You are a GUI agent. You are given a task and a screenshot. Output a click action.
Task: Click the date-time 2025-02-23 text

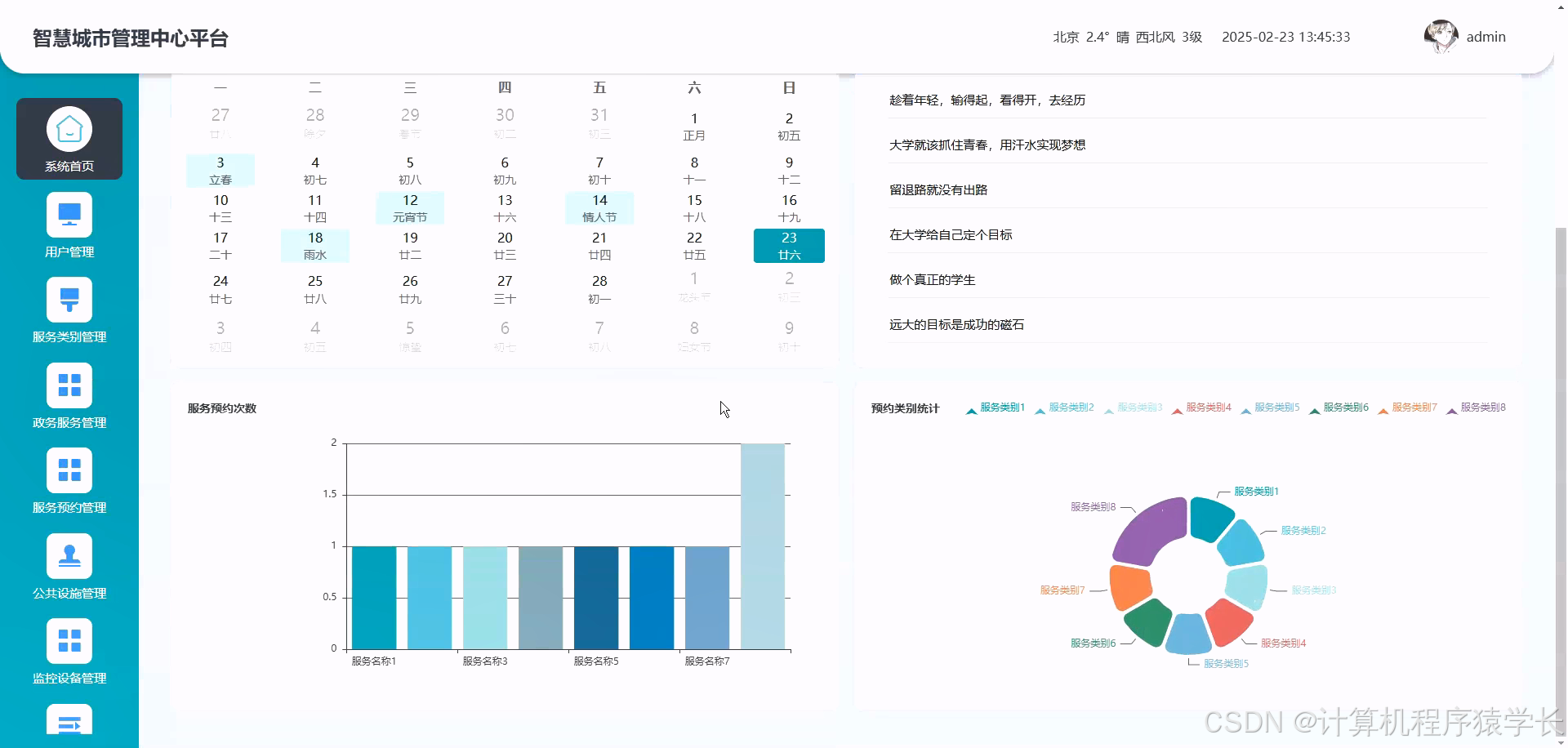click(x=1285, y=37)
